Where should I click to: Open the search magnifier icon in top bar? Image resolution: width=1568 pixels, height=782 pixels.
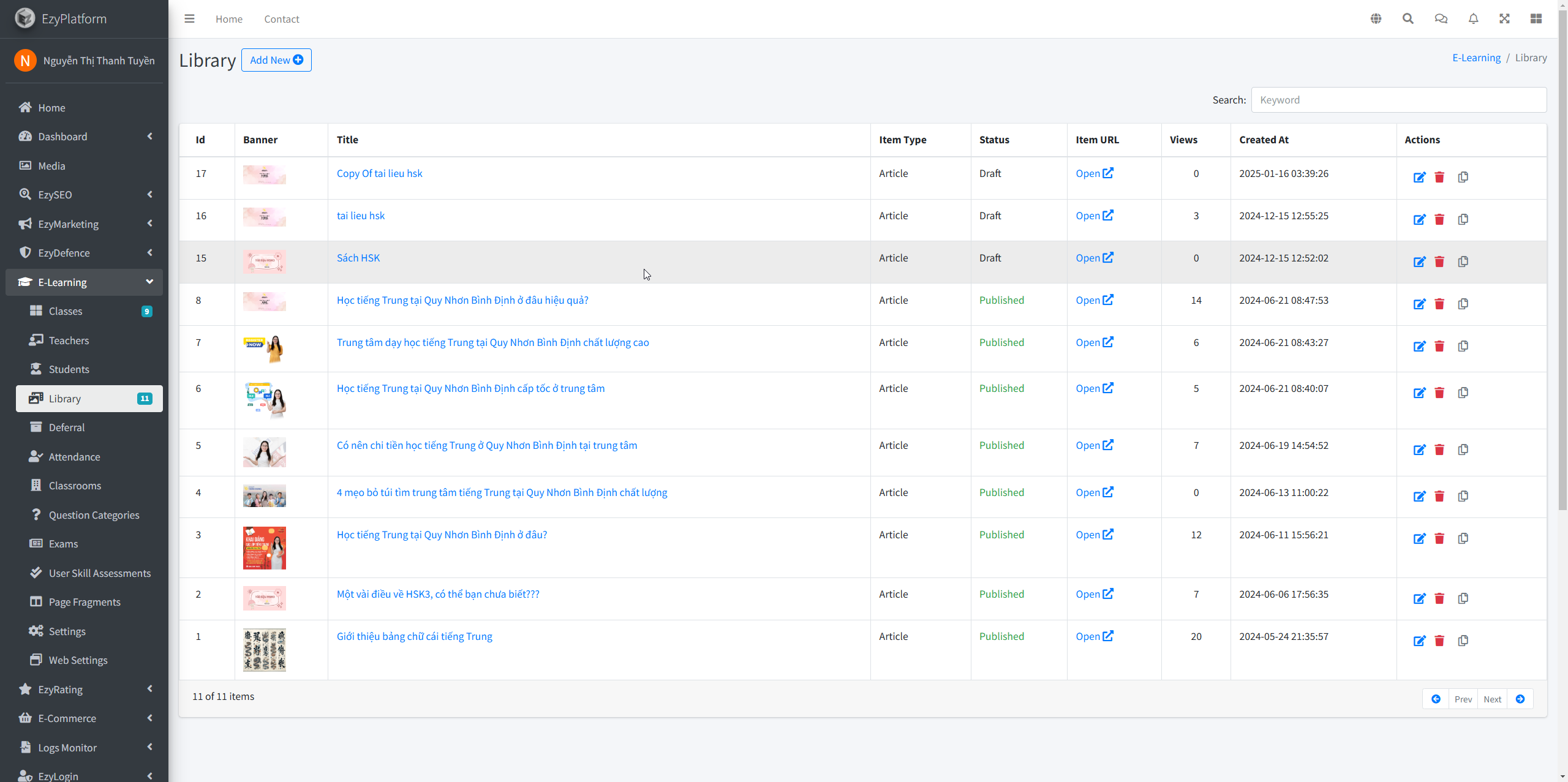(x=1408, y=19)
